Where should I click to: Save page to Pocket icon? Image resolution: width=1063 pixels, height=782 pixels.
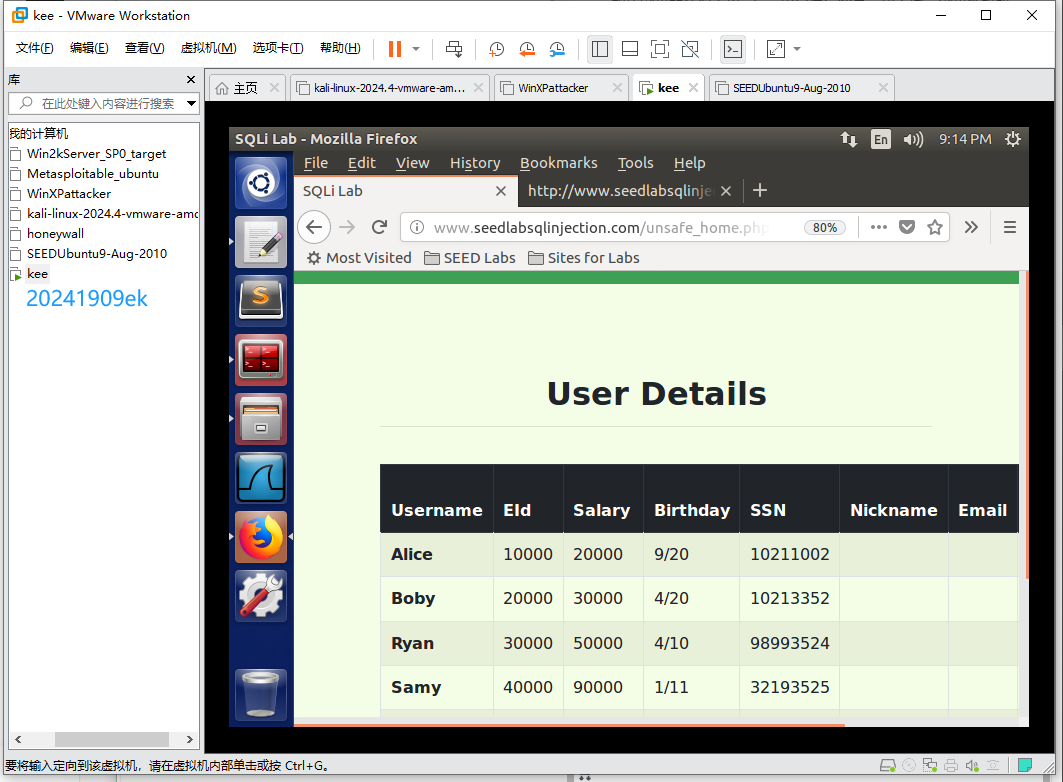[x=907, y=227]
